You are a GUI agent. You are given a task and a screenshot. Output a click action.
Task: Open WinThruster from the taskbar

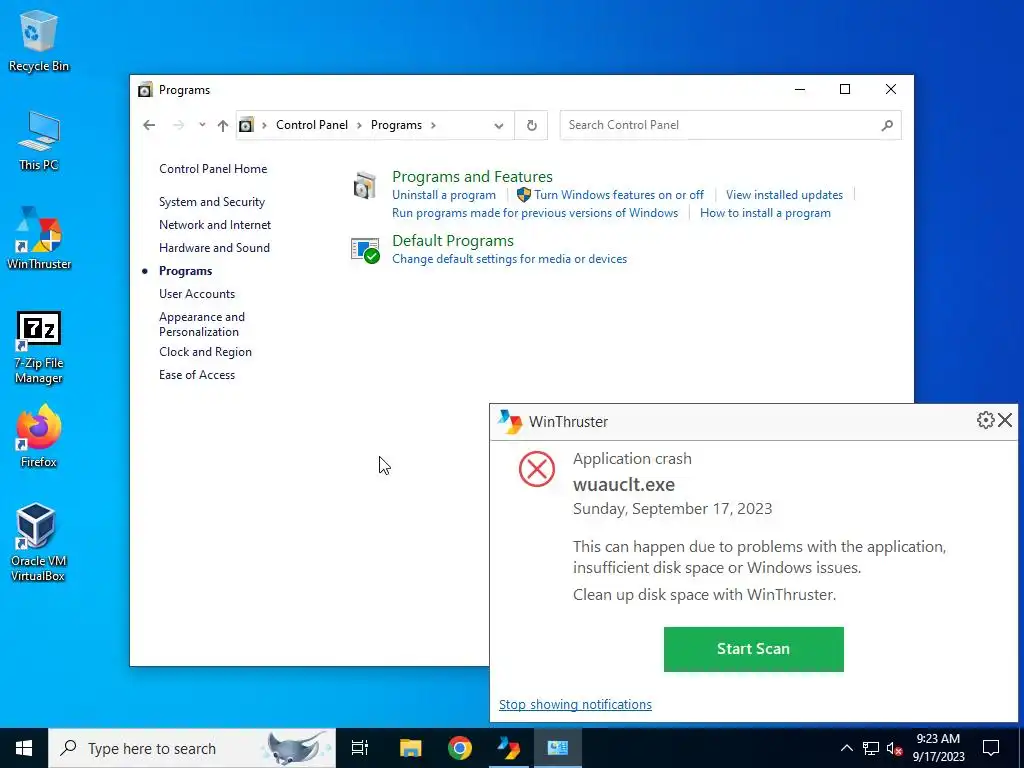[x=509, y=748]
